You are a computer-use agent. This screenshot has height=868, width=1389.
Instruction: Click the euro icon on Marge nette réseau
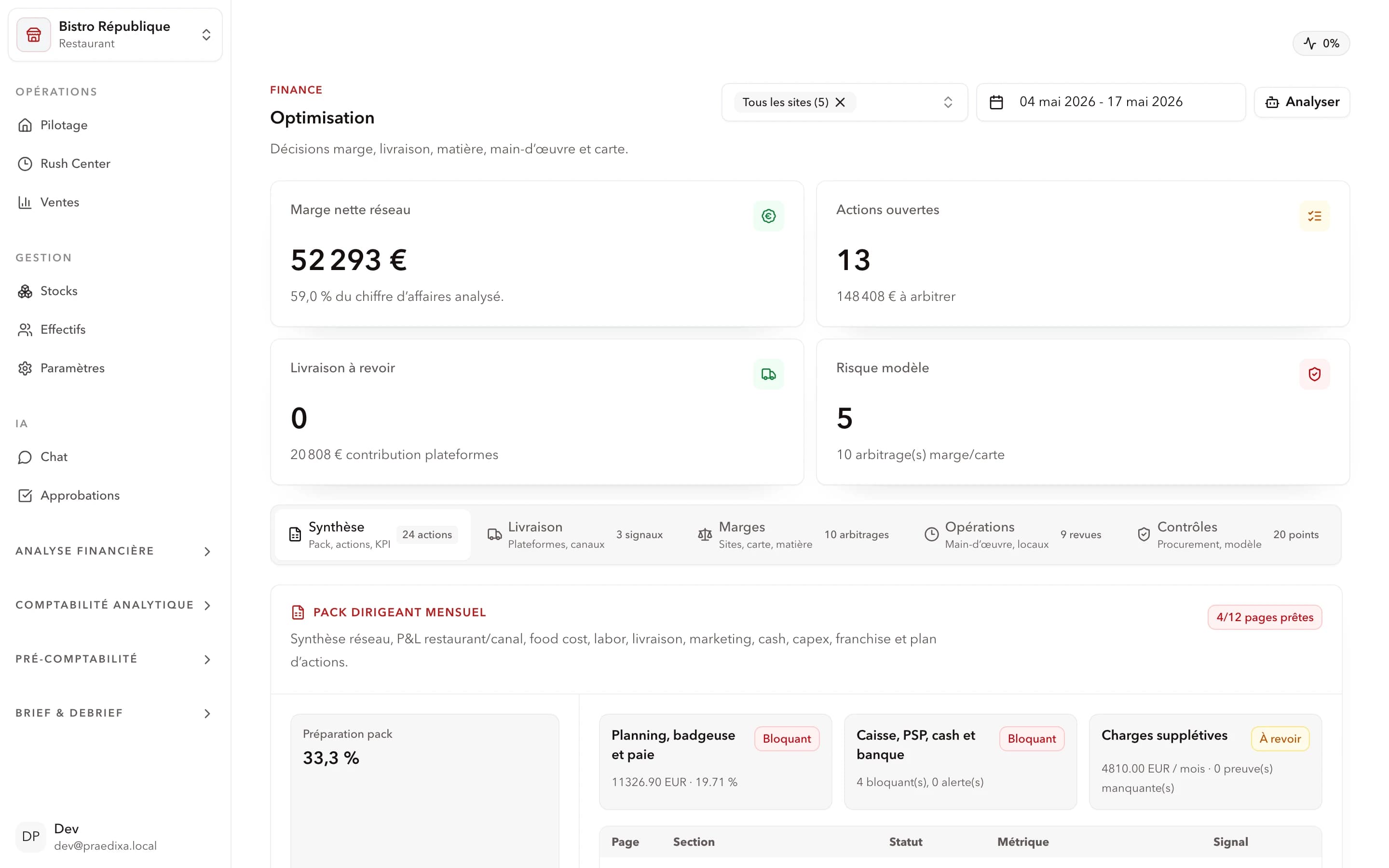[x=769, y=216]
